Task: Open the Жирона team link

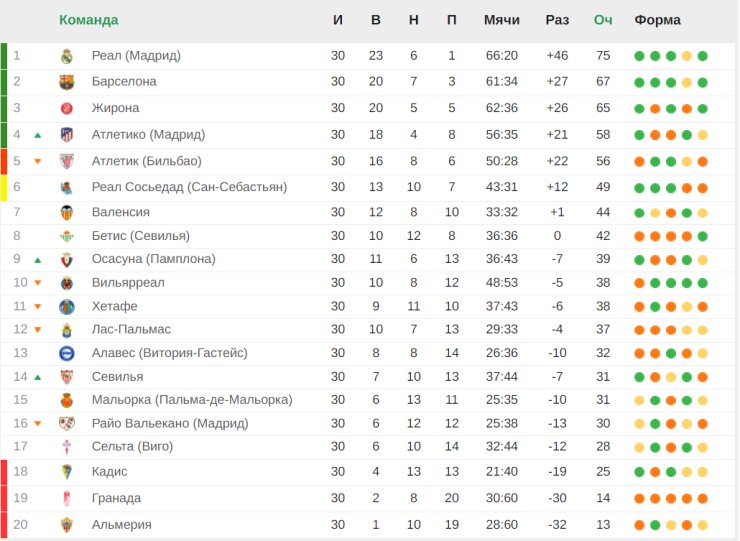Action: tap(116, 108)
